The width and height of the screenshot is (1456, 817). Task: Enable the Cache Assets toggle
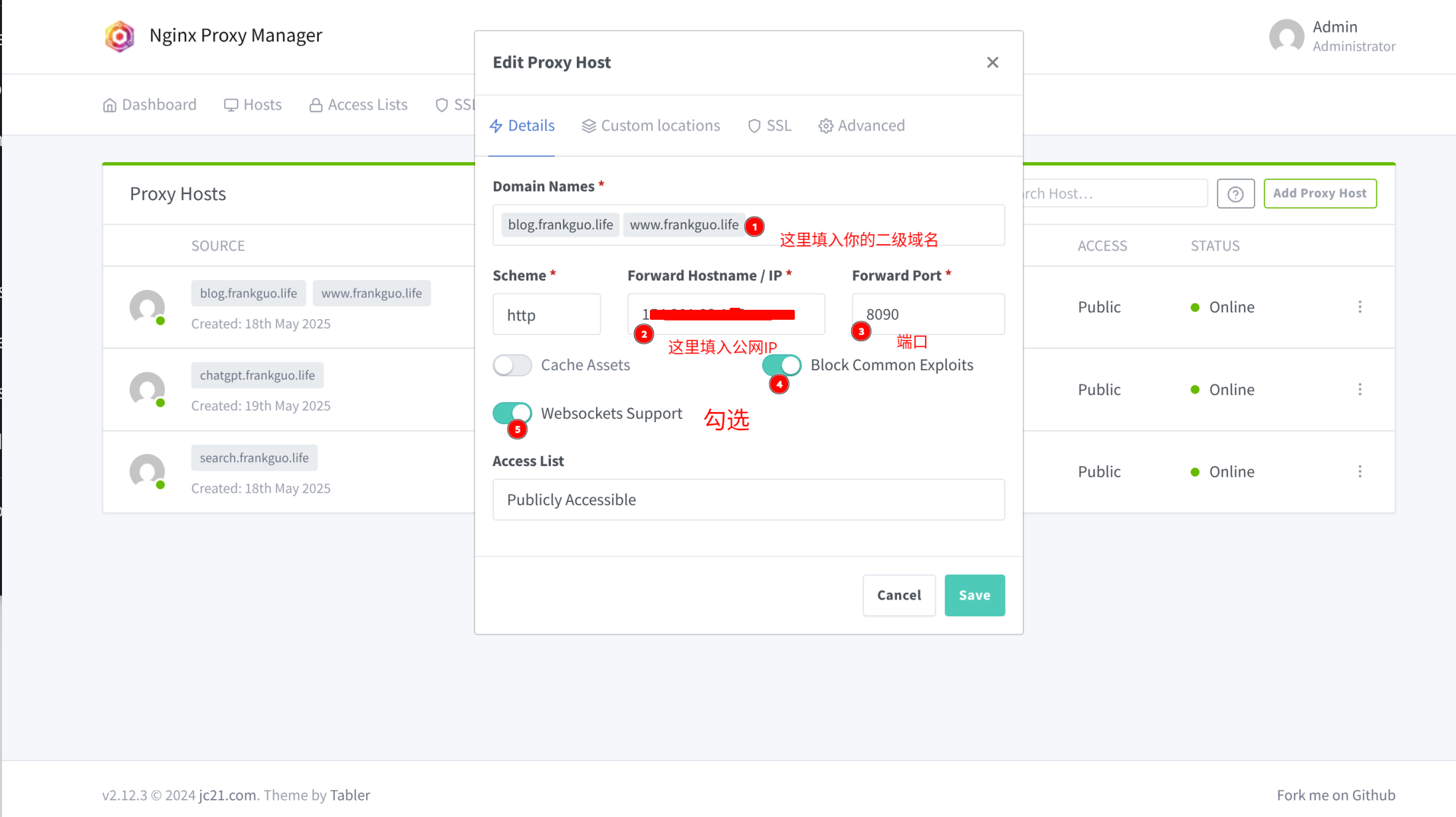(512, 365)
